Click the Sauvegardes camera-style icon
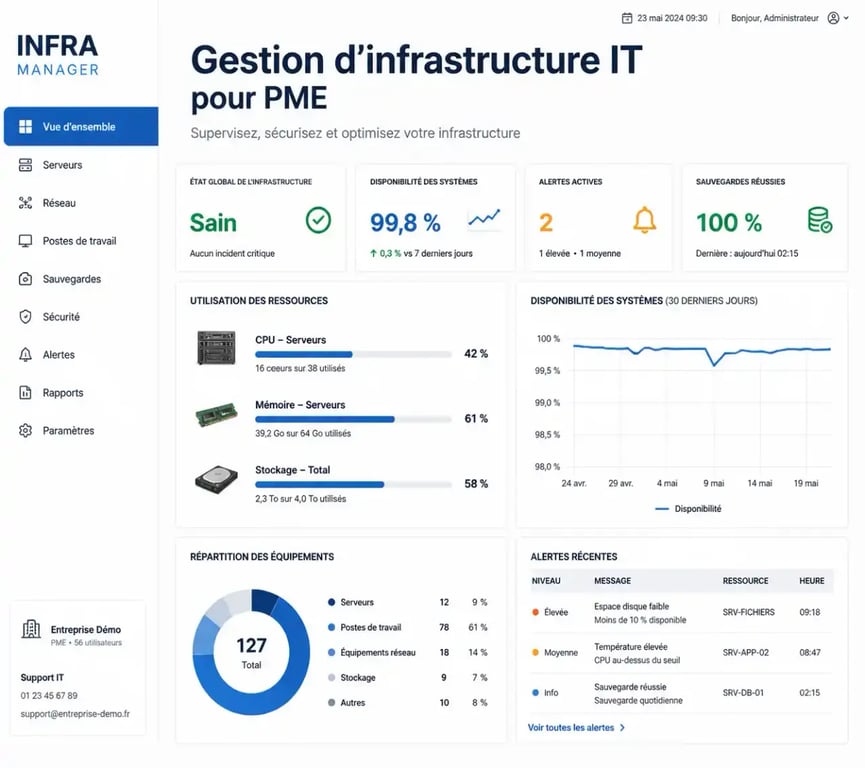The image size is (865, 768). (x=25, y=279)
